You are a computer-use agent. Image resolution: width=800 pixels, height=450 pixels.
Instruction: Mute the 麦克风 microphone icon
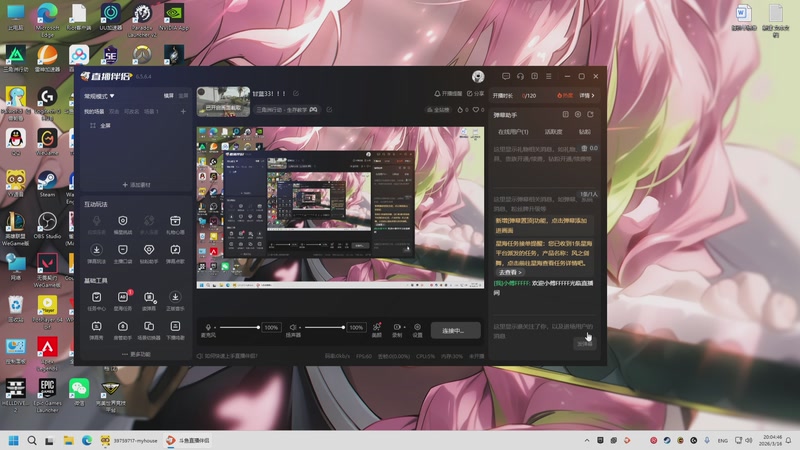point(208,327)
